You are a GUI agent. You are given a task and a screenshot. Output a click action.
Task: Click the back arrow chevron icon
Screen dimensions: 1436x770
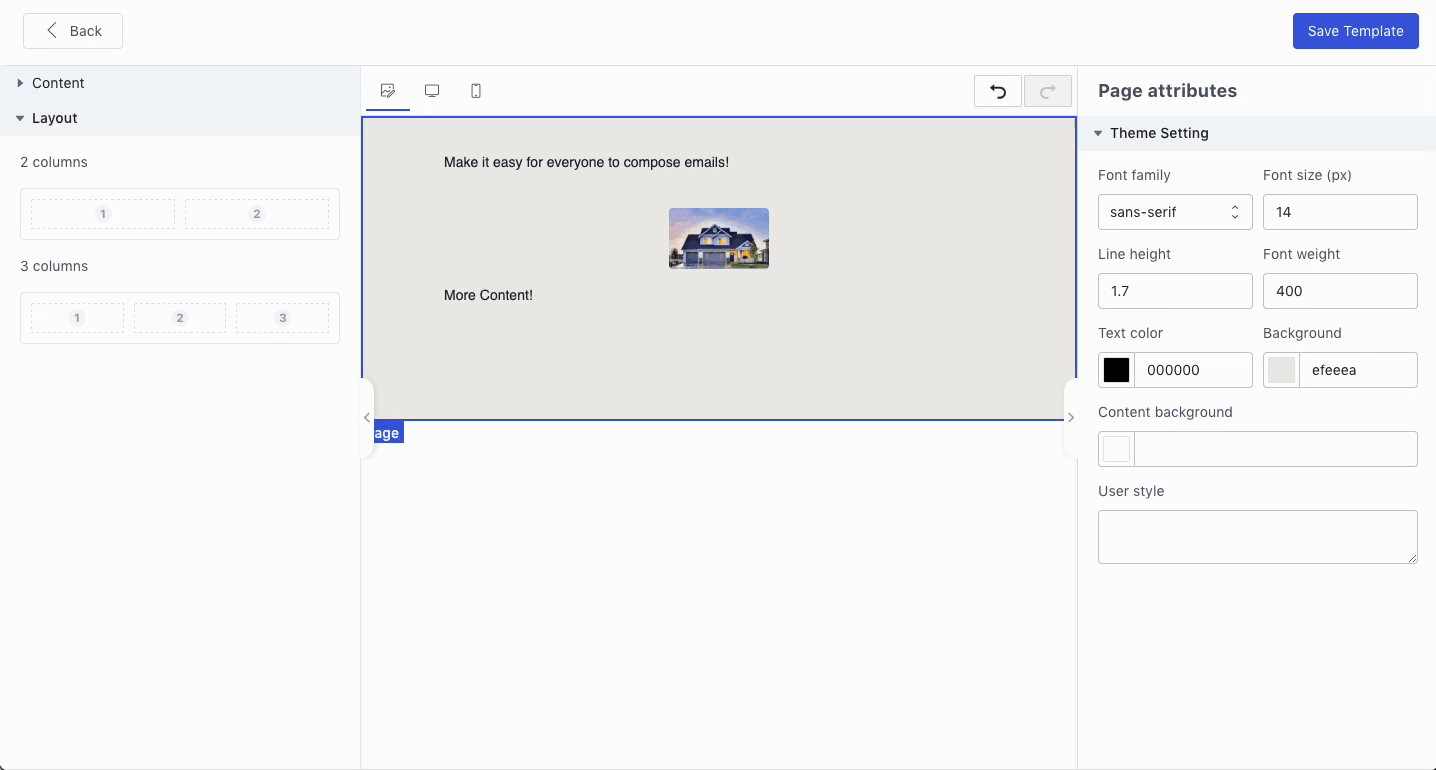[x=51, y=30]
